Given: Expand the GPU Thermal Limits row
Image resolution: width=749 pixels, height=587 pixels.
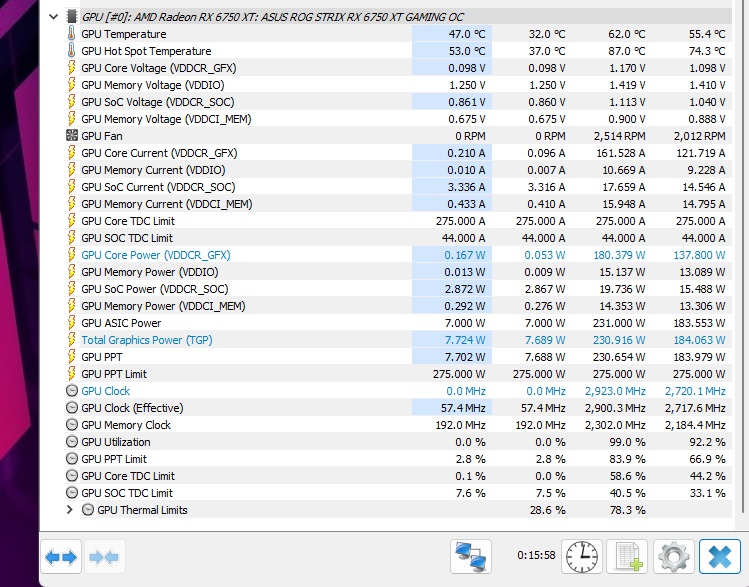Looking at the screenshot, I should 70,510.
